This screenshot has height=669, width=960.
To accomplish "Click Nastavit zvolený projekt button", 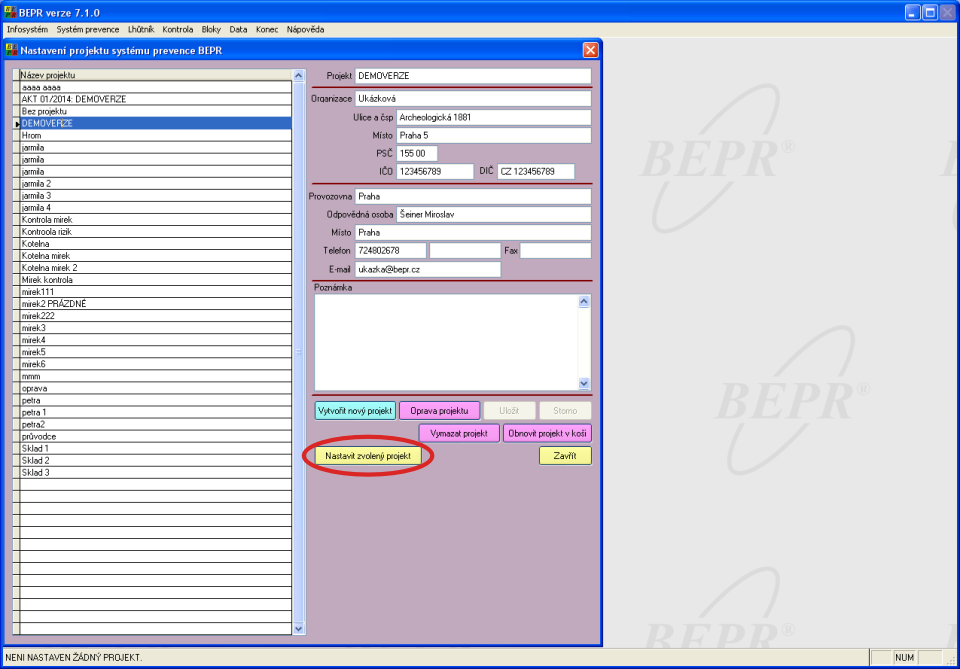I will (x=368, y=456).
